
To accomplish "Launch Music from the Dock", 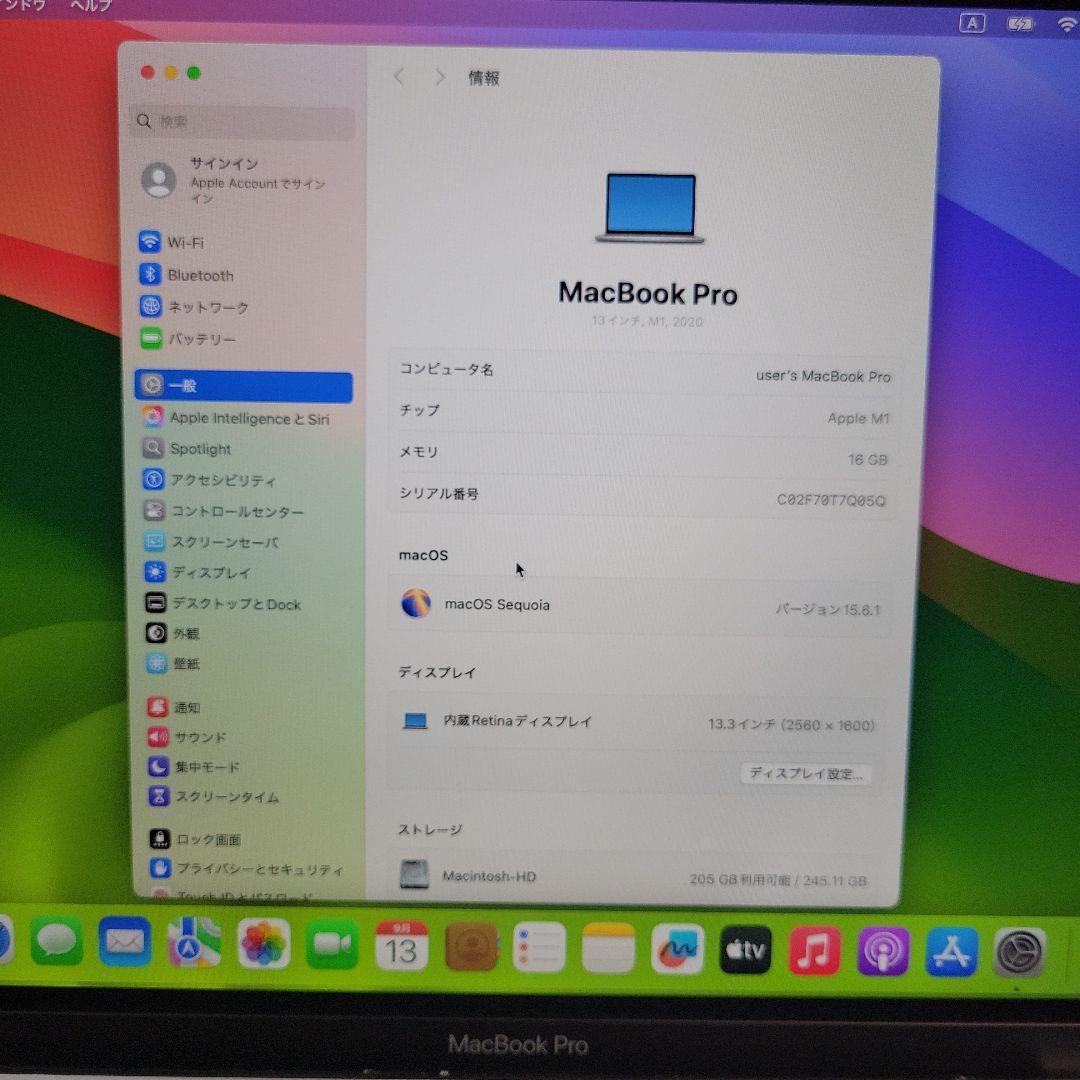I will (x=815, y=950).
